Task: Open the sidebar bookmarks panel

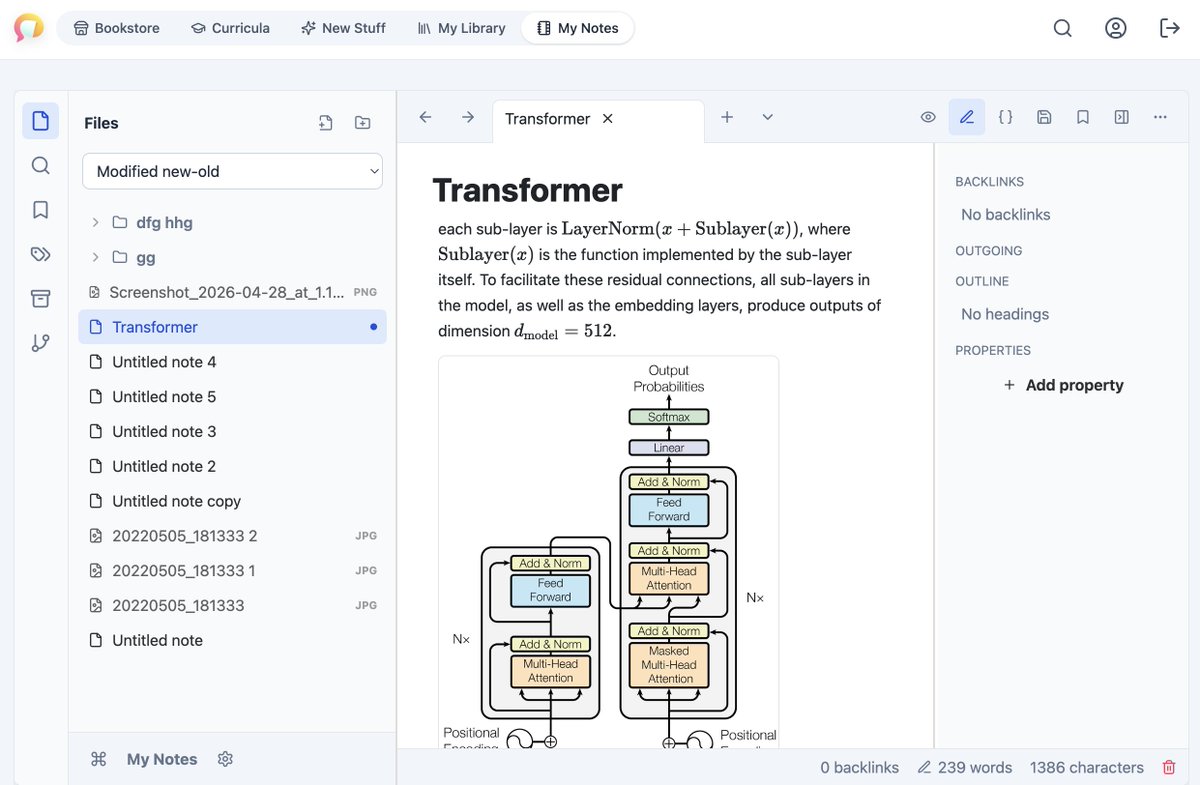Action: click(x=40, y=210)
